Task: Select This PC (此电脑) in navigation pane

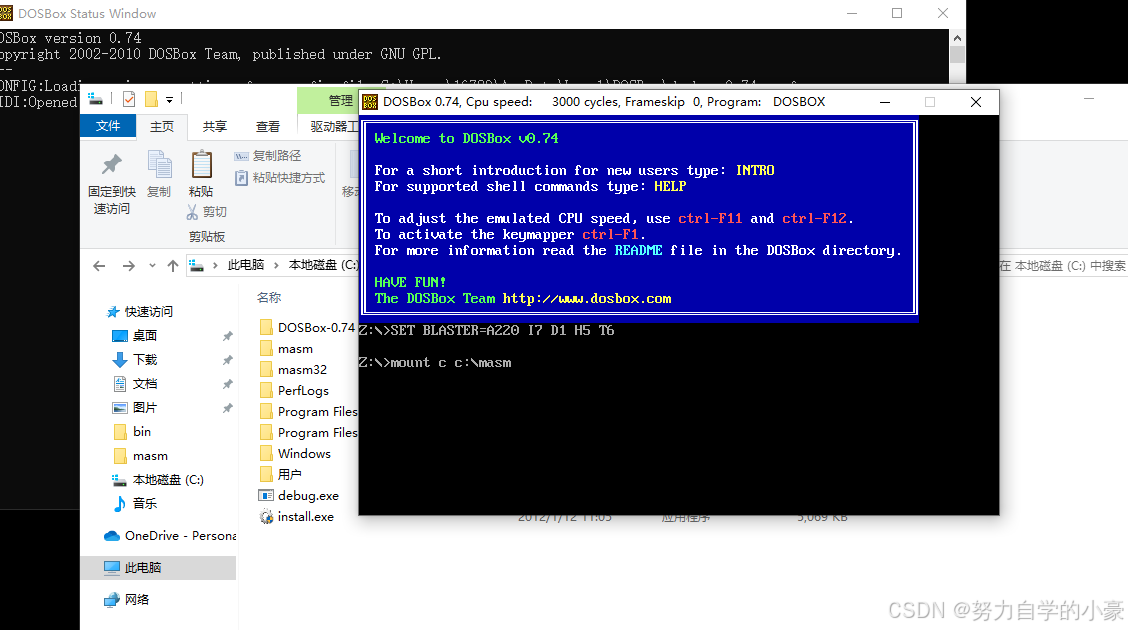Action: point(159,567)
